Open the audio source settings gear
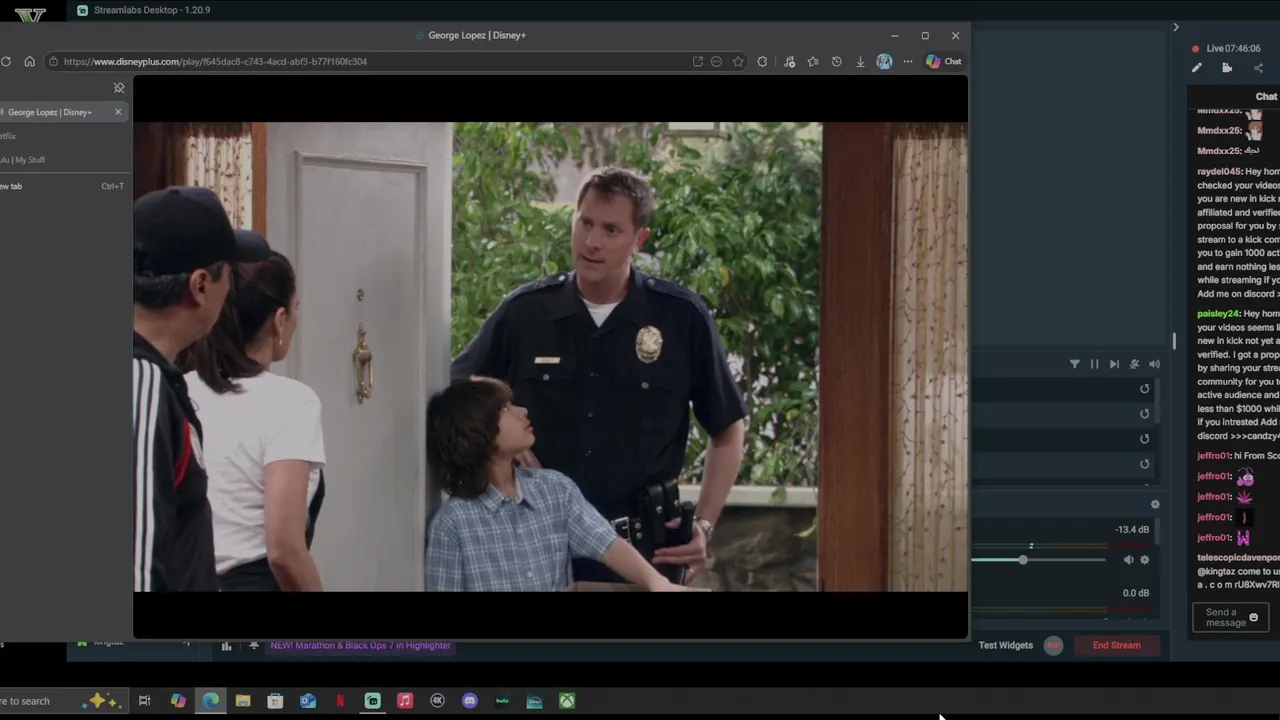This screenshot has width=1280, height=720. [1145, 560]
